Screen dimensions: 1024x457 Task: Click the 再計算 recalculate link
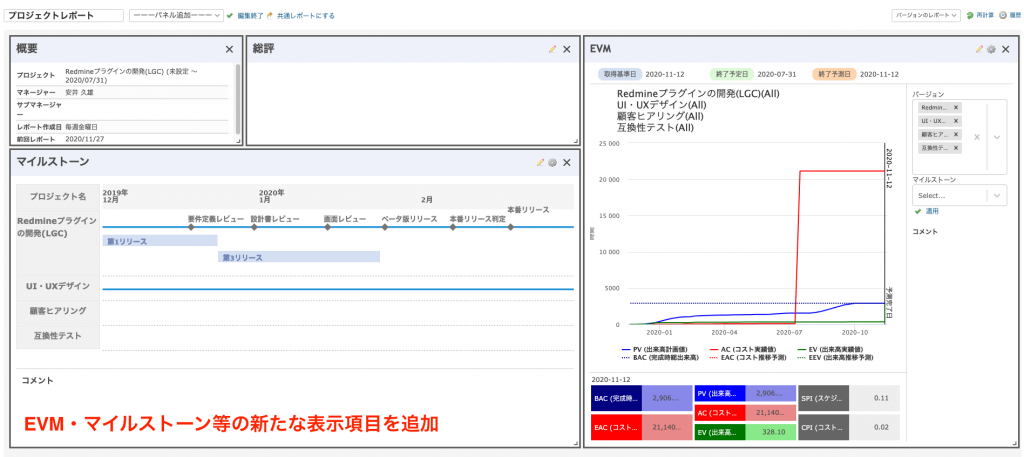985,16
